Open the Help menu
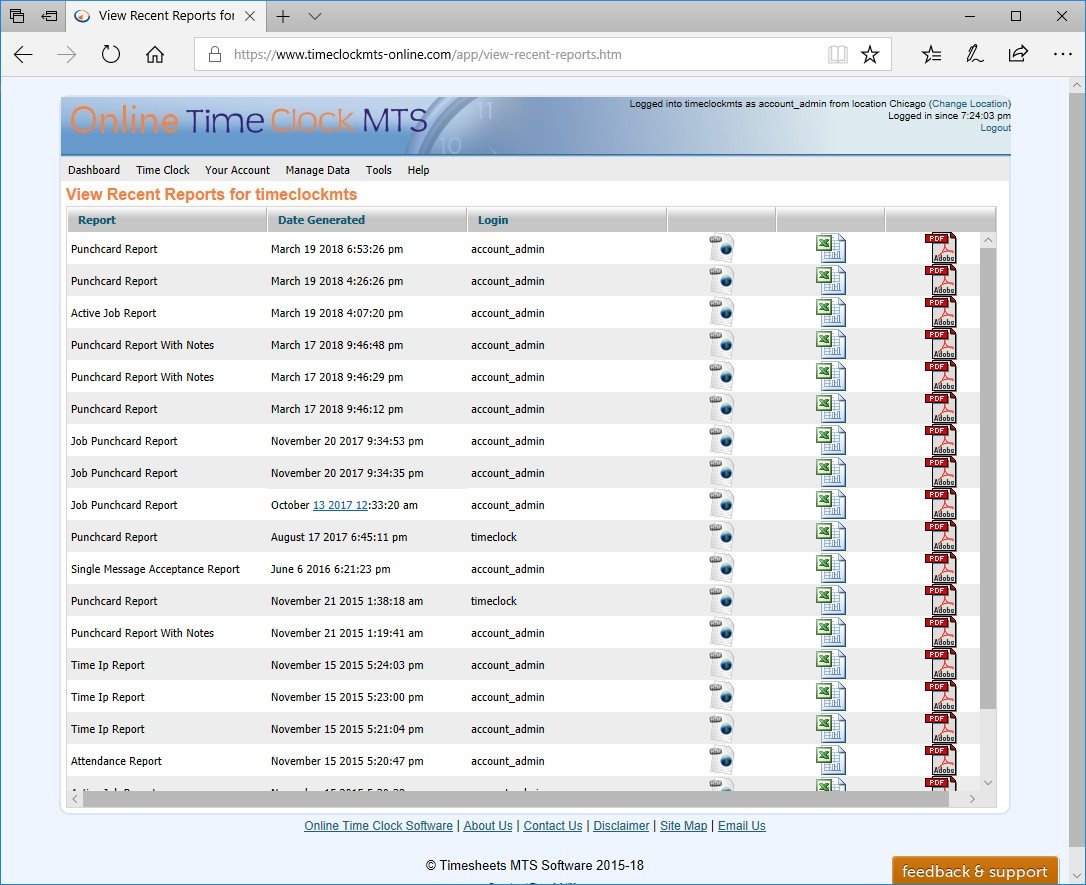 418,170
